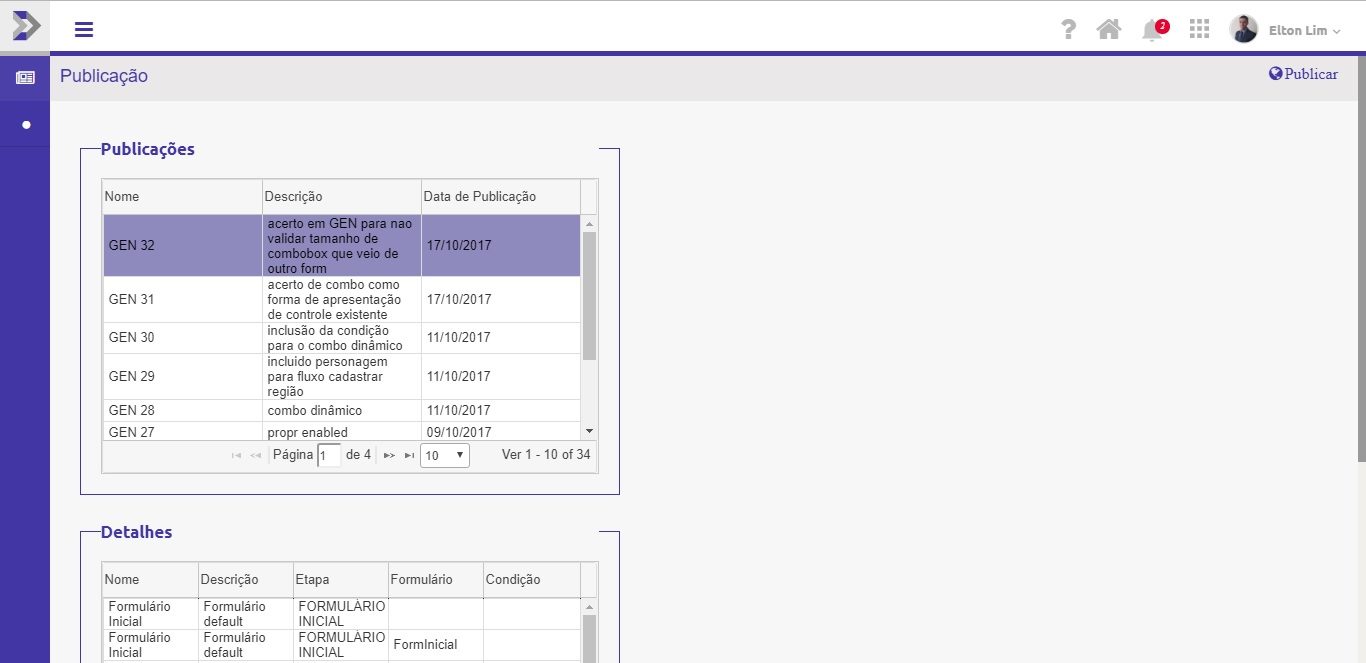Sort by Data de Publicação column
Screen dimensions: 1366x663
click(x=500, y=196)
